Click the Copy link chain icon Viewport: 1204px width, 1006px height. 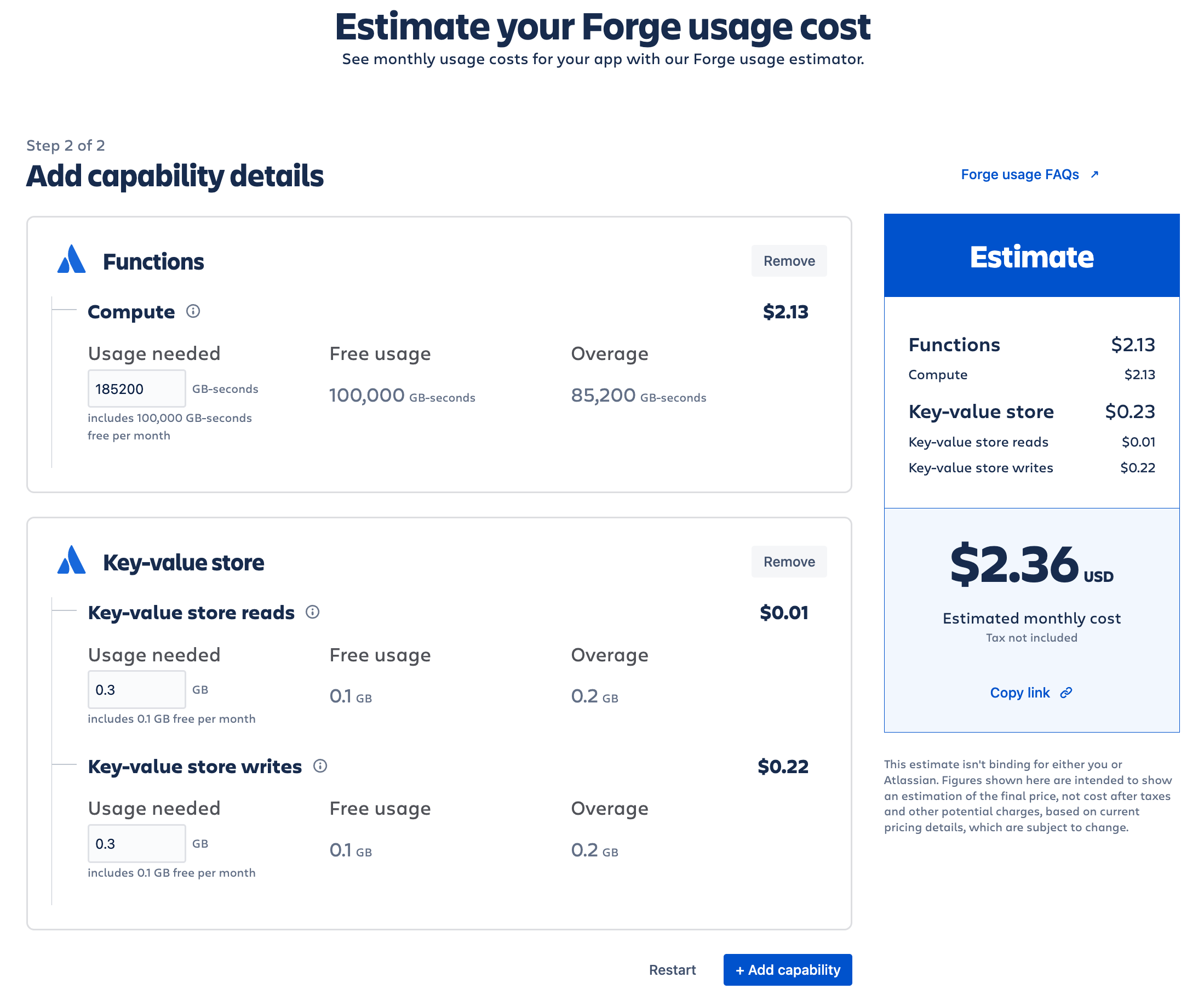point(1066,693)
